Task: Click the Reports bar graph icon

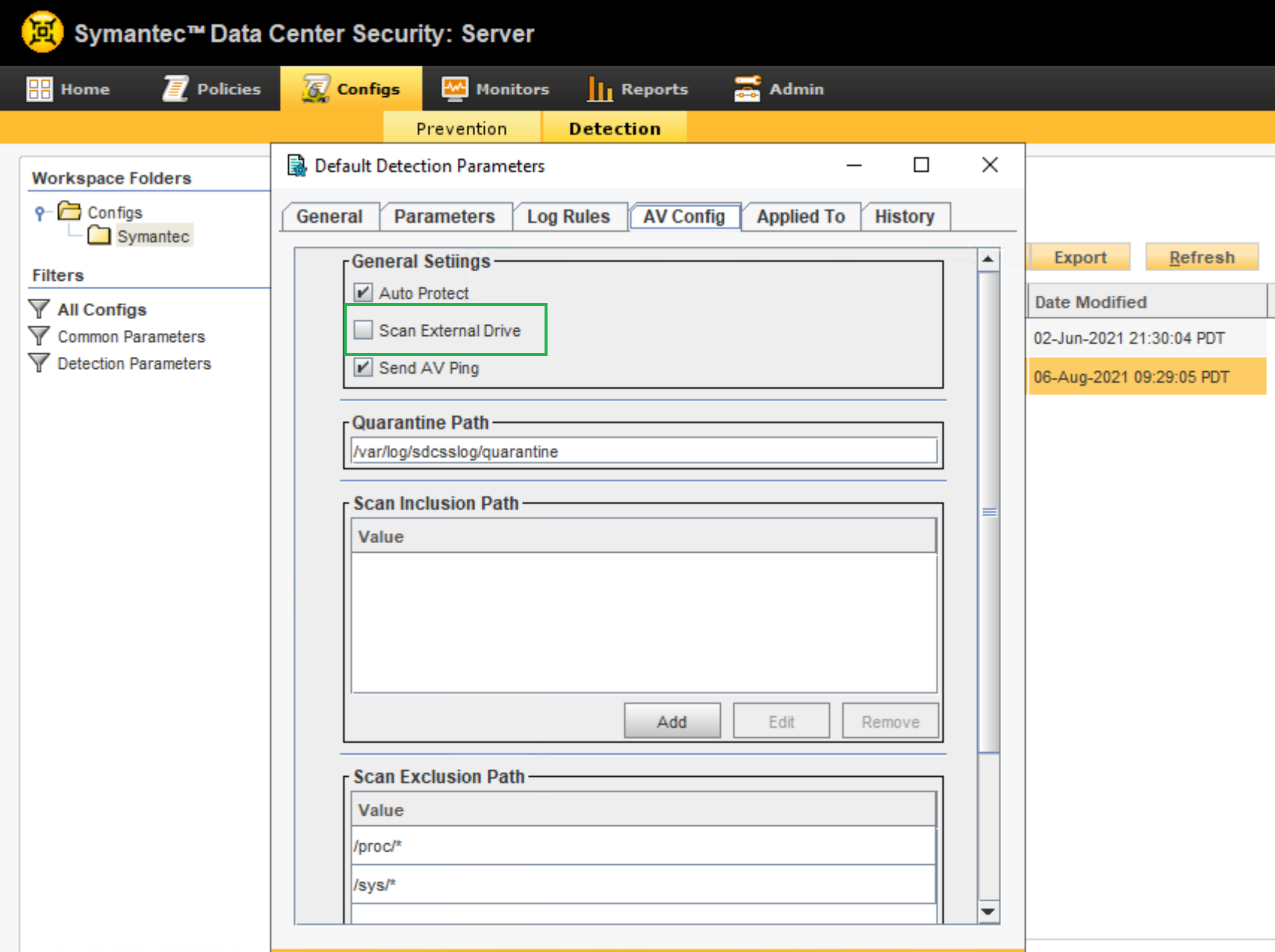Action: [600, 89]
